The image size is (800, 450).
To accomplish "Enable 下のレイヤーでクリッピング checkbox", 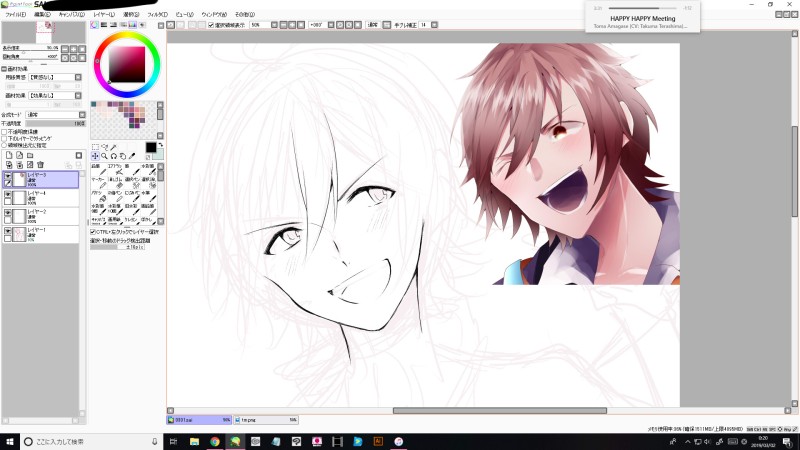I will pos(5,138).
